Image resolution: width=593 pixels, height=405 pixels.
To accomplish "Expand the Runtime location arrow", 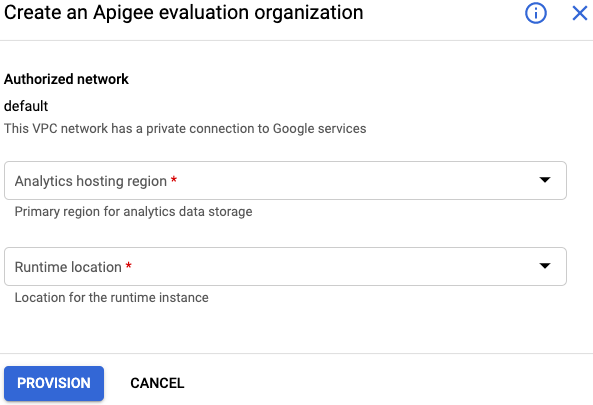I will point(545,266).
